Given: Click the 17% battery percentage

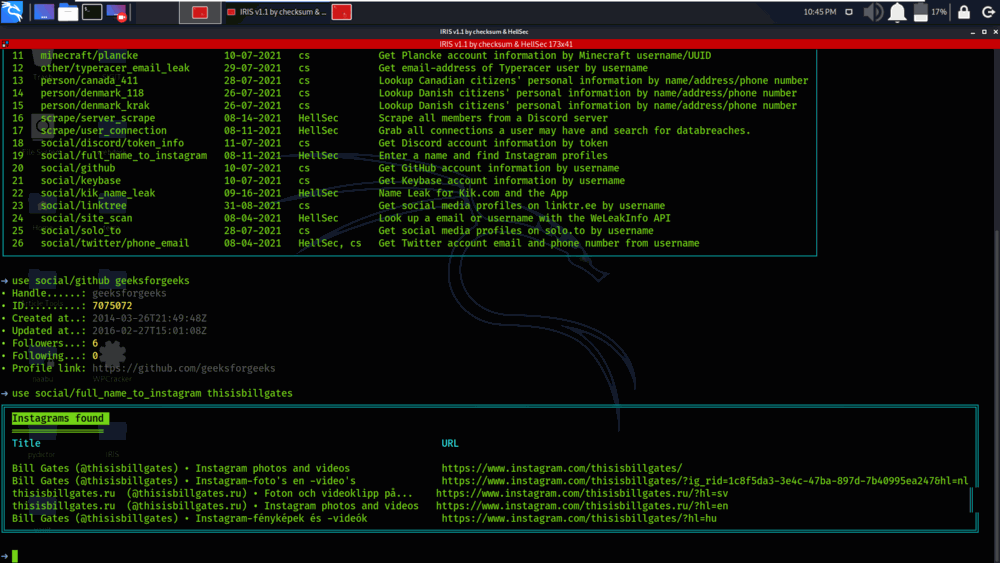Looking at the screenshot, I should (939, 12).
